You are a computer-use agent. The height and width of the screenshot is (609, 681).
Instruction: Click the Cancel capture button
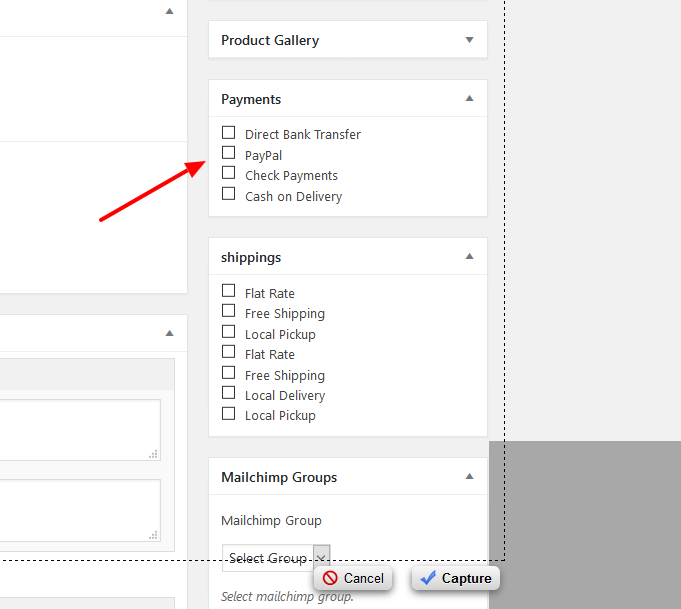coord(353,578)
